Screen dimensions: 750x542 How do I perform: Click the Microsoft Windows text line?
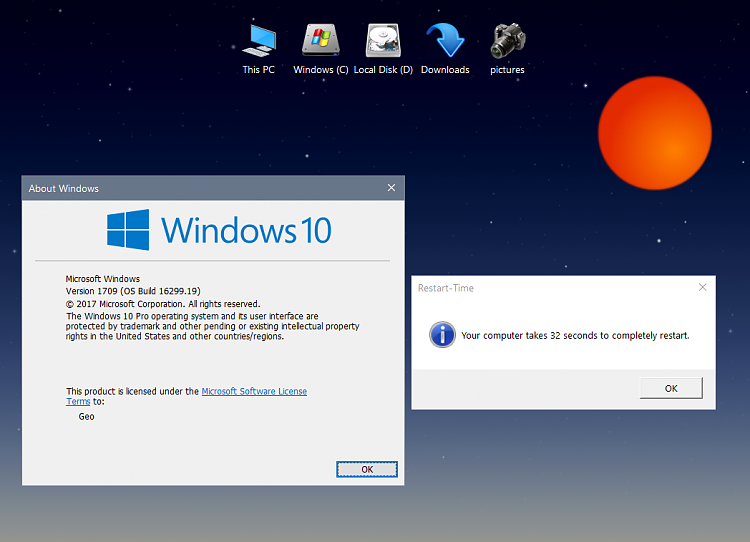click(103, 278)
